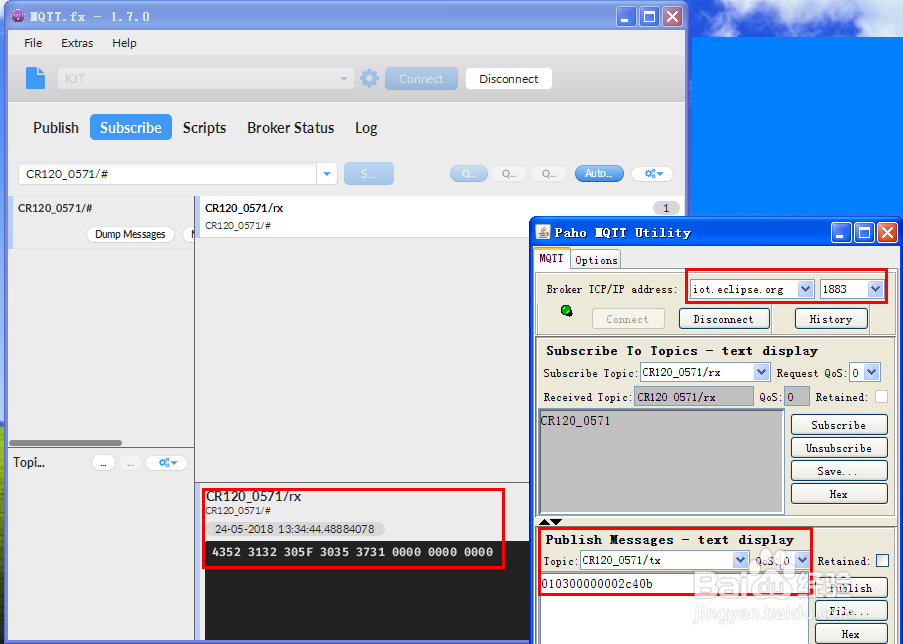Click the History button in Paho

[x=831, y=318]
